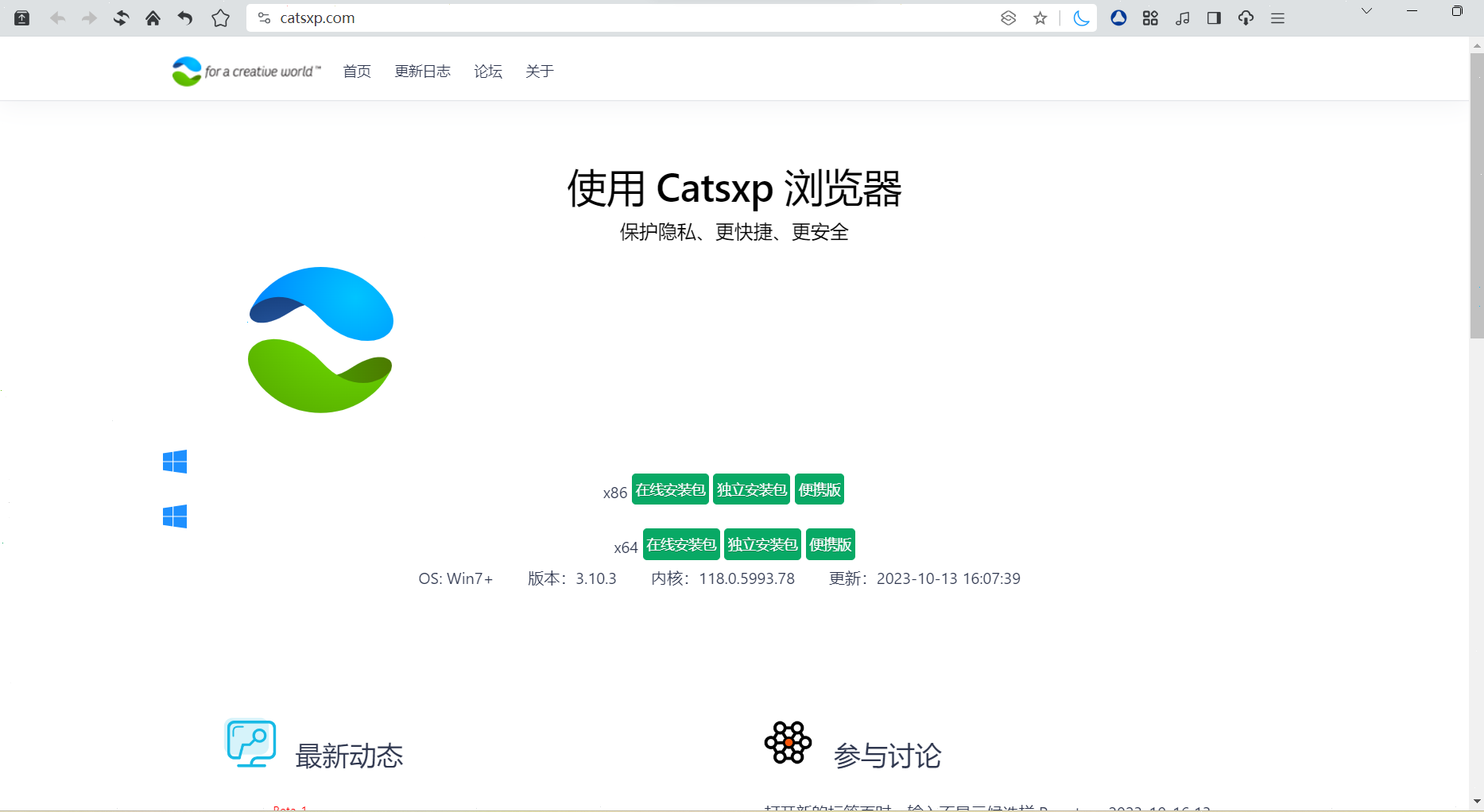
Task: Click the update date 2023-10-13 16:07:39
Action: [948, 578]
